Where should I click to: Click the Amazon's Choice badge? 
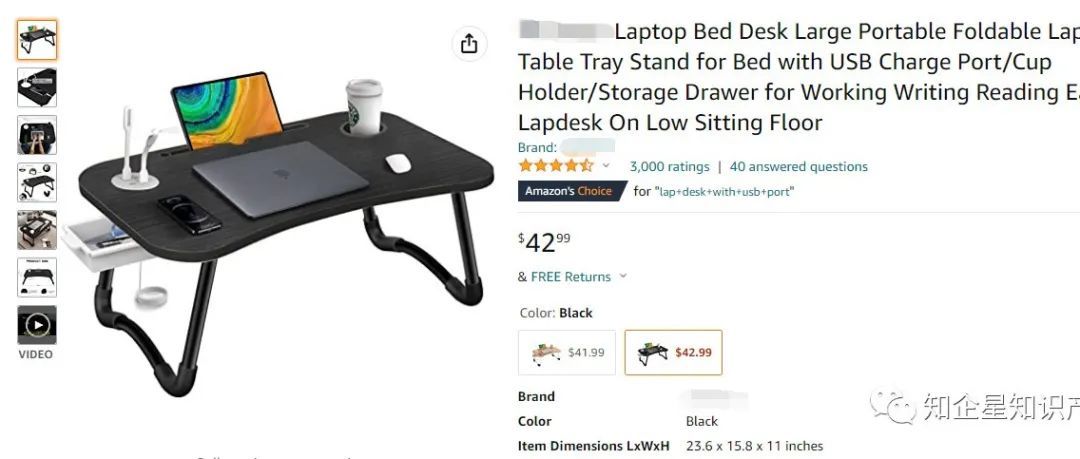[572, 191]
